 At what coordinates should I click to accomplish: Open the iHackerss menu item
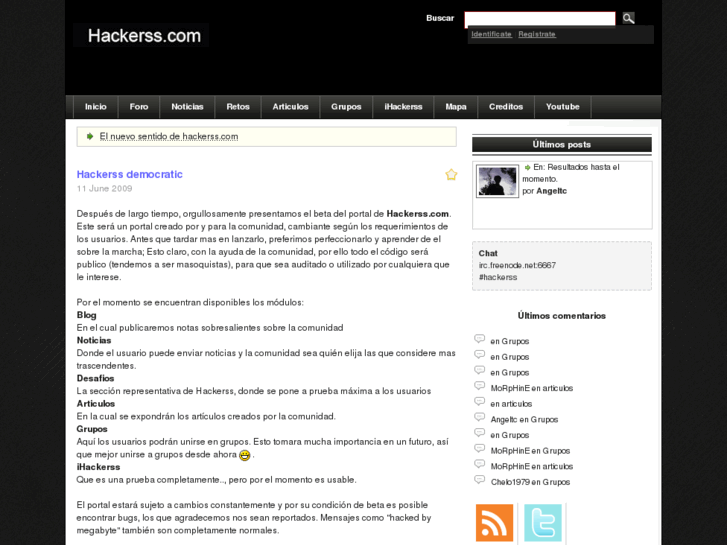(403, 107)
